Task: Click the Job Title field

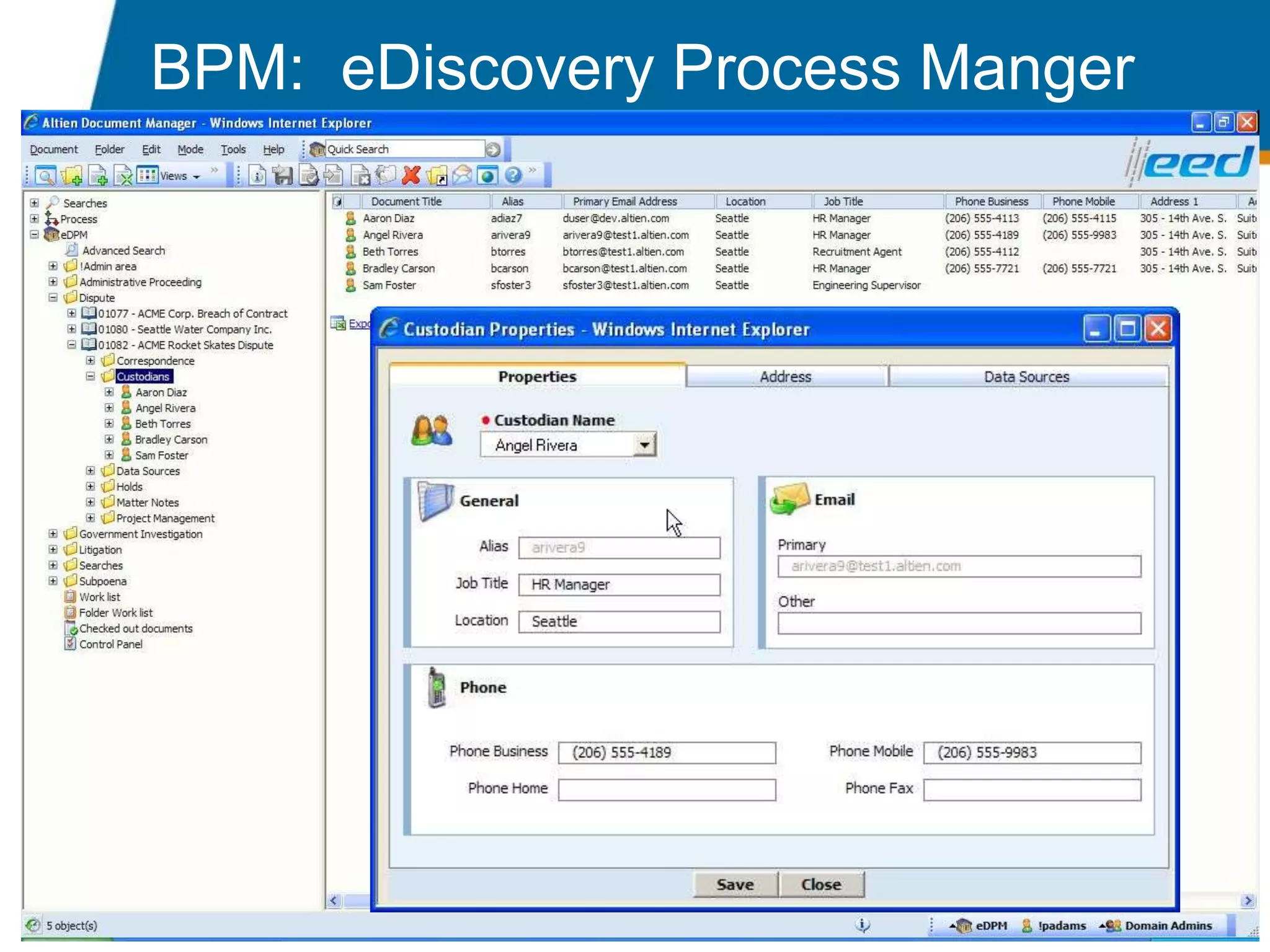Action: coord(619,584)
